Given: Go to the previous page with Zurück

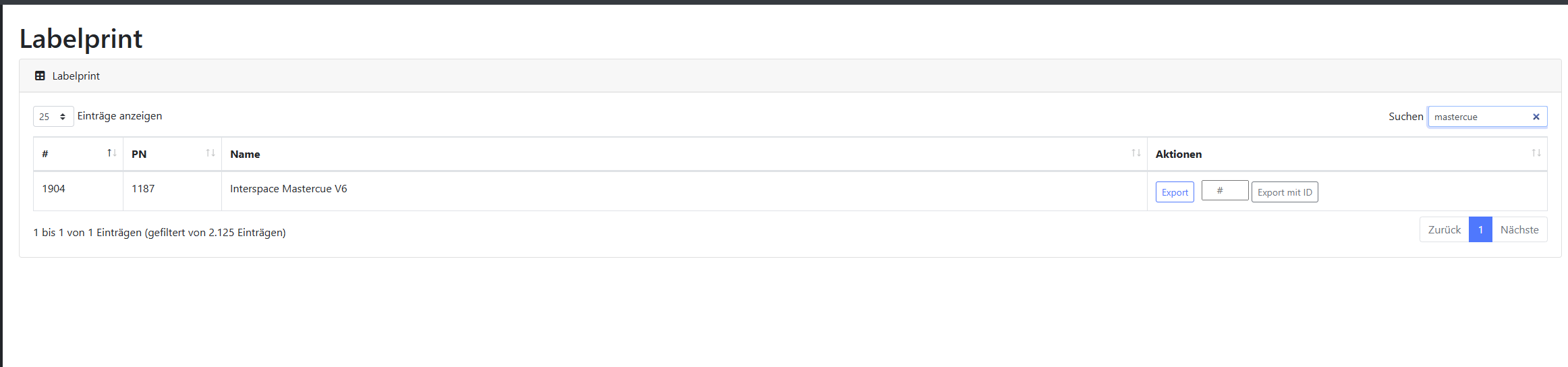Looking at the screenshot, I should (1444, 230).
